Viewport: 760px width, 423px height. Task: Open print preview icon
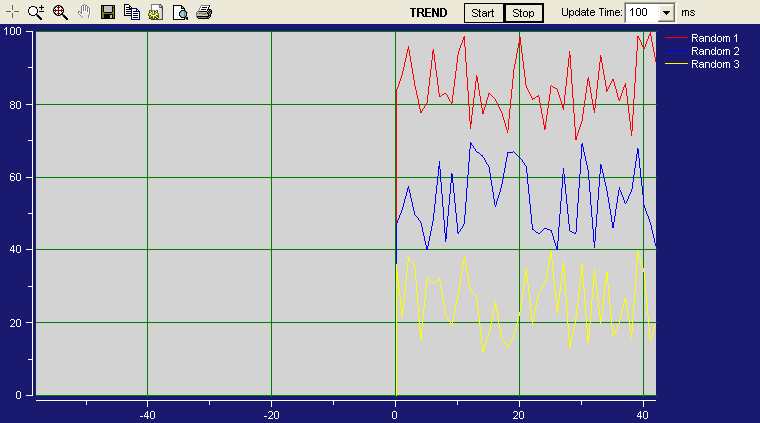pyautogui.click(x=180, y=13)
